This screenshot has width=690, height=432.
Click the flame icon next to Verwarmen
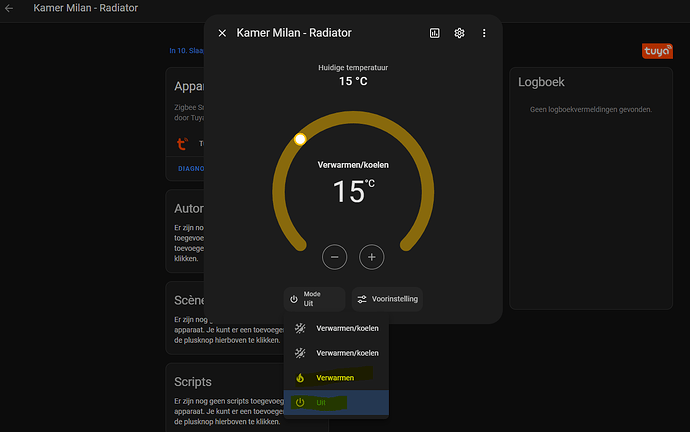point(300,378)
